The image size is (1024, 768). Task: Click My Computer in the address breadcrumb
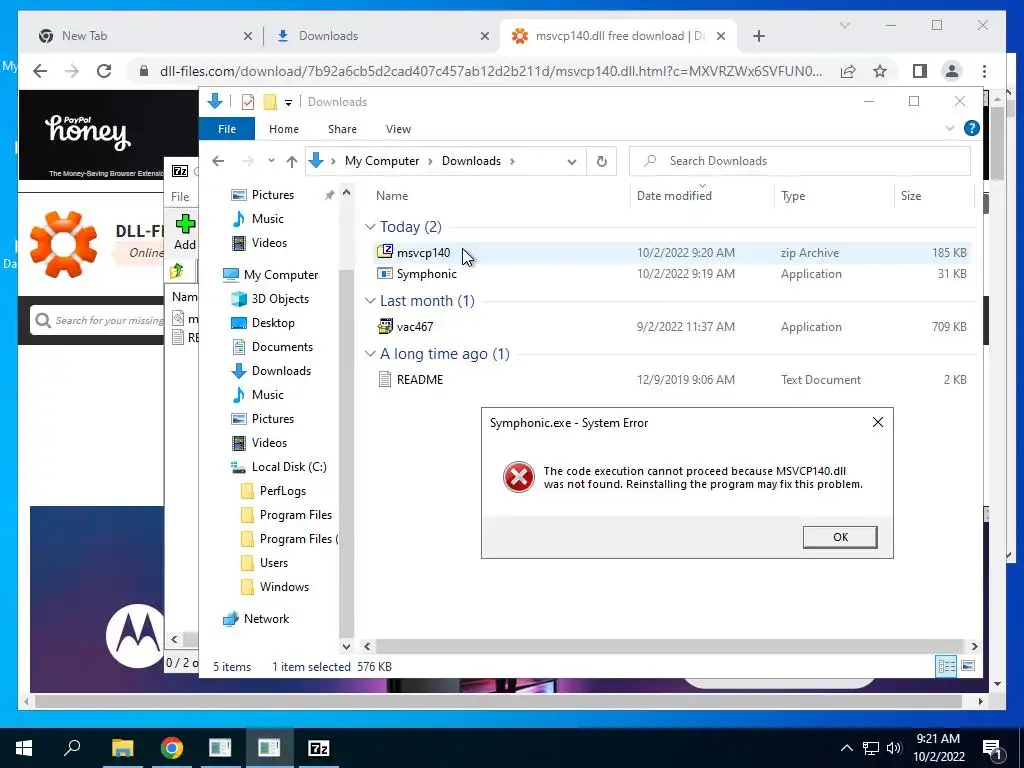click(382, 161)
